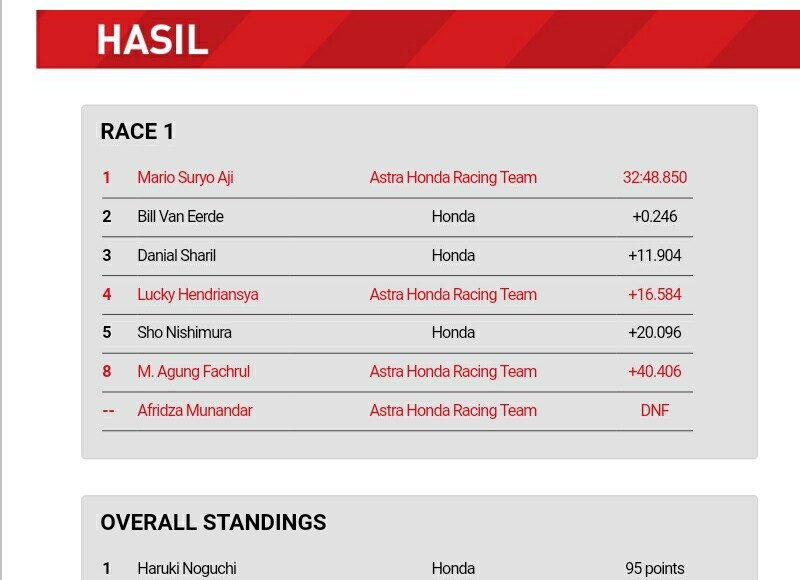Select M. Agung Fachrul row name
Viewport: 800px width, 580px height.
[x=193, y=372]
